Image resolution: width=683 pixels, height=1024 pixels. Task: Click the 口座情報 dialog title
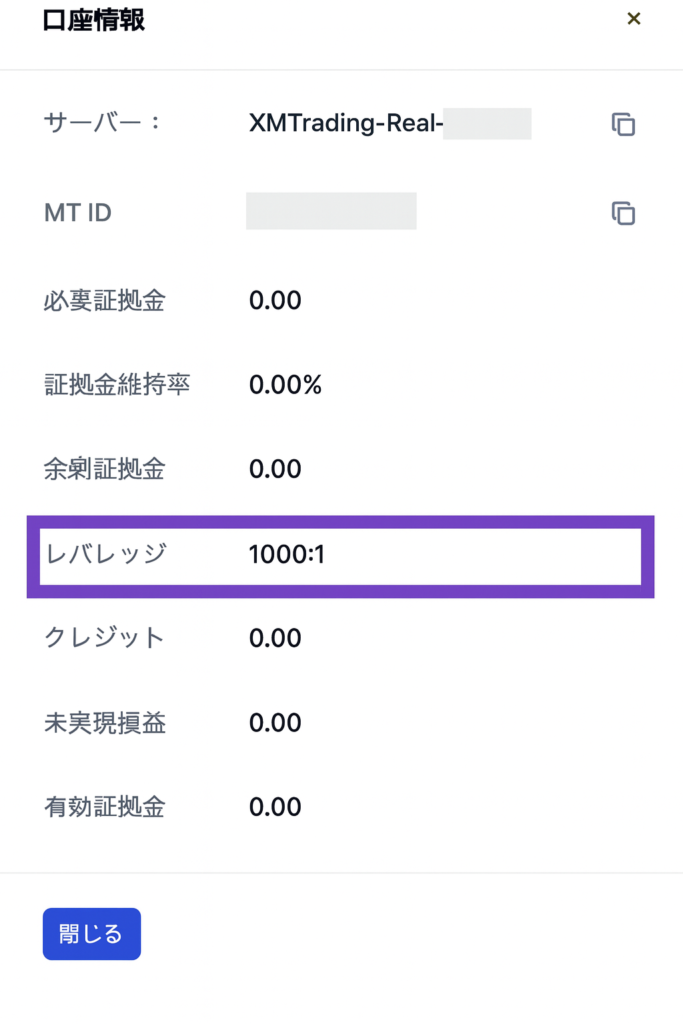click(x=94, y=20)
